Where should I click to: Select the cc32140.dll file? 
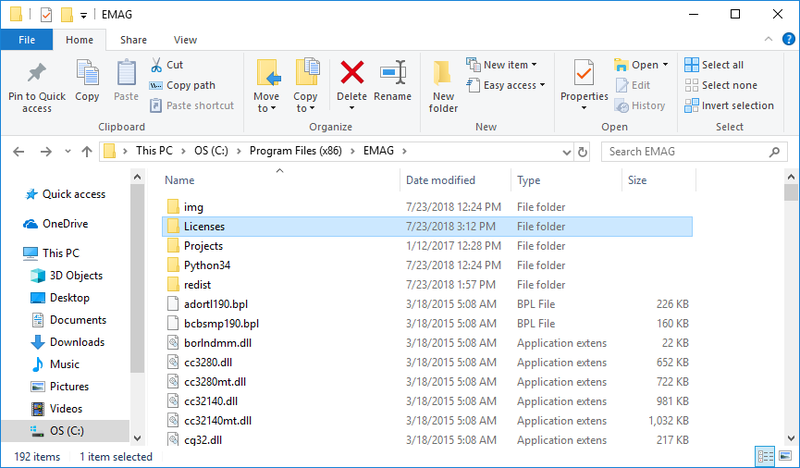pos(427,401)
